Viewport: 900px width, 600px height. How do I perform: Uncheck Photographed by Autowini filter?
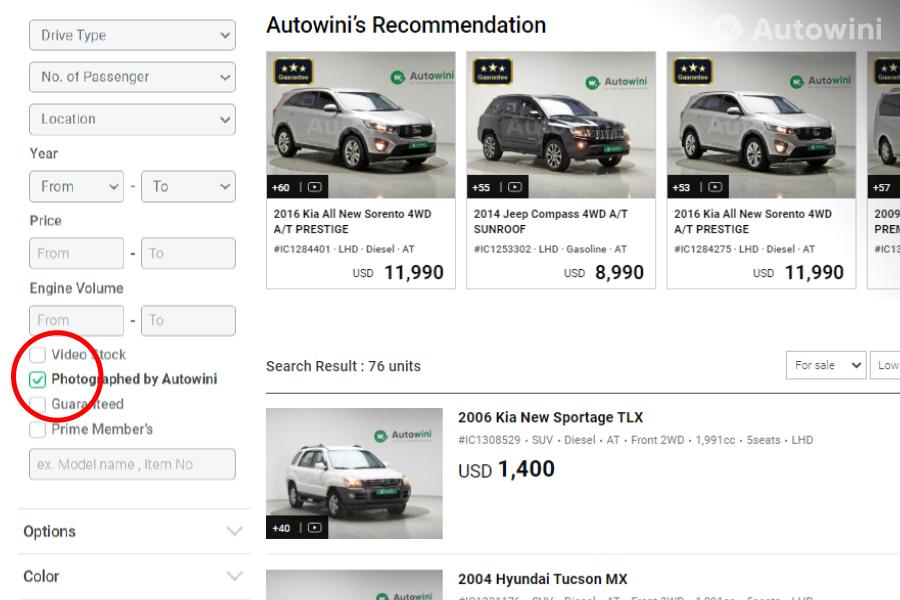[x=38, y=380]
